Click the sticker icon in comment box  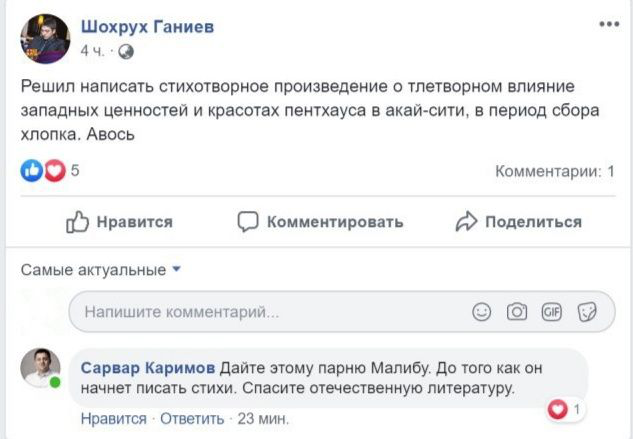[587, 312]
